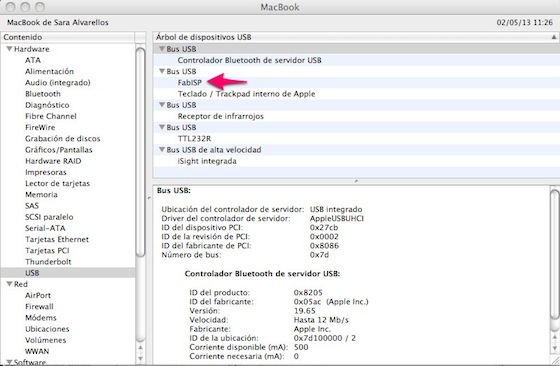This screenshot has width=560, height=366.
Task: Click the window zoom button
Action: (40, 7)
